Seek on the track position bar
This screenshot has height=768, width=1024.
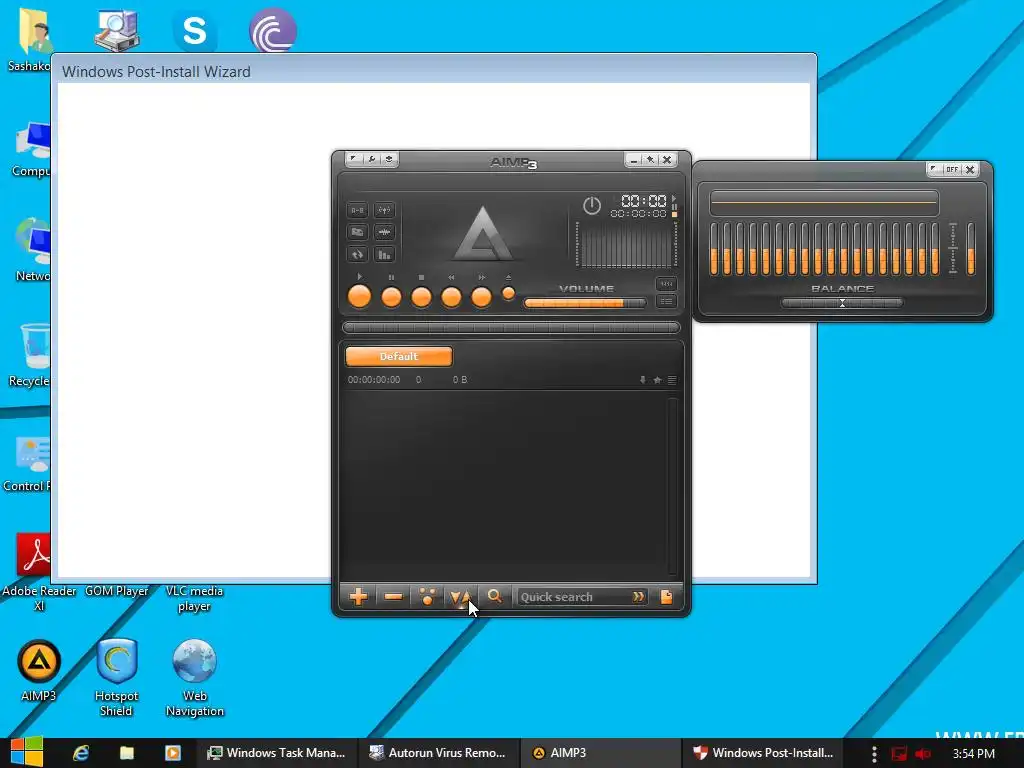(x=511, y=327)
